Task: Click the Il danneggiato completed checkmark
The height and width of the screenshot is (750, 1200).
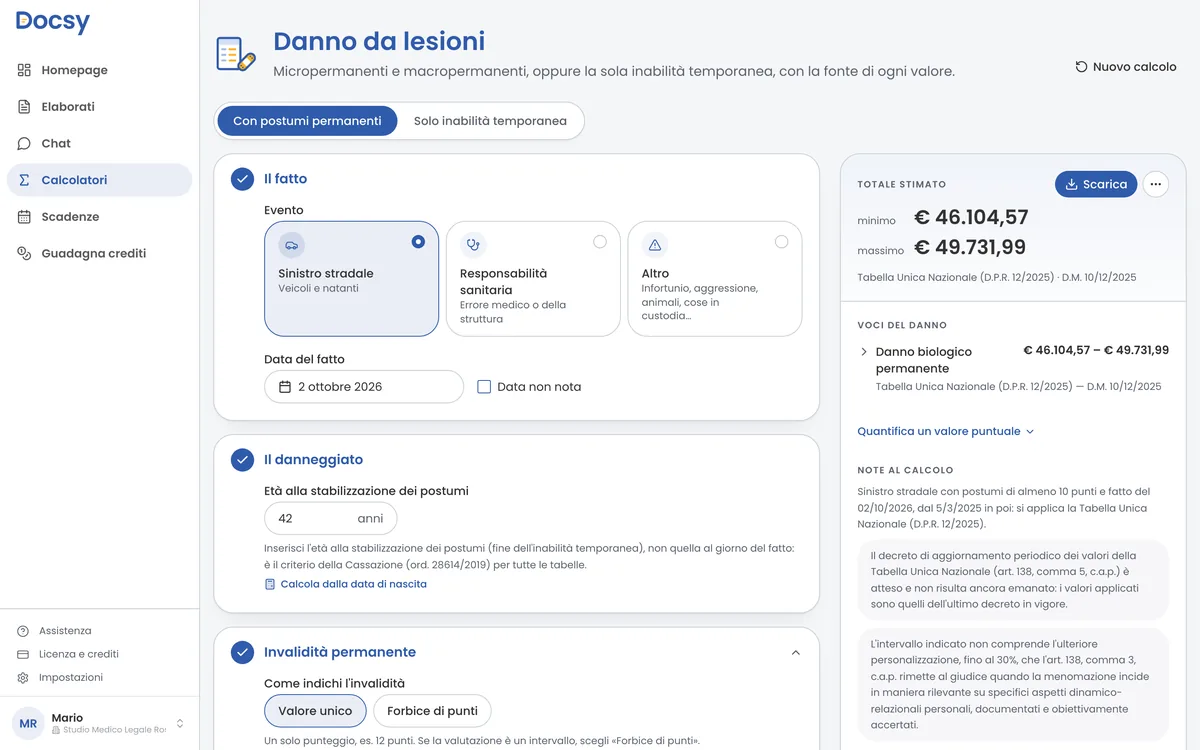Action: 242,460
